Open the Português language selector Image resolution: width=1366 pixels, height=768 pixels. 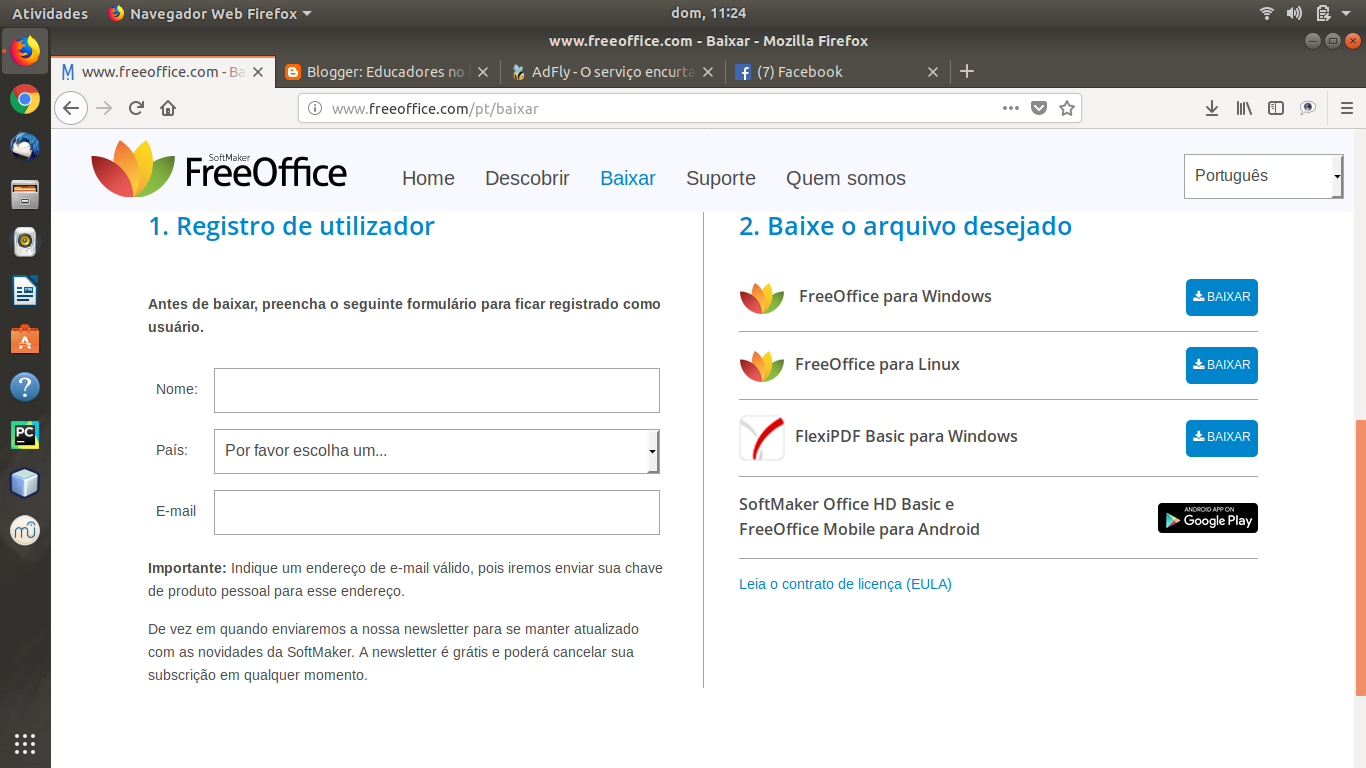[x=1264, y=176]
